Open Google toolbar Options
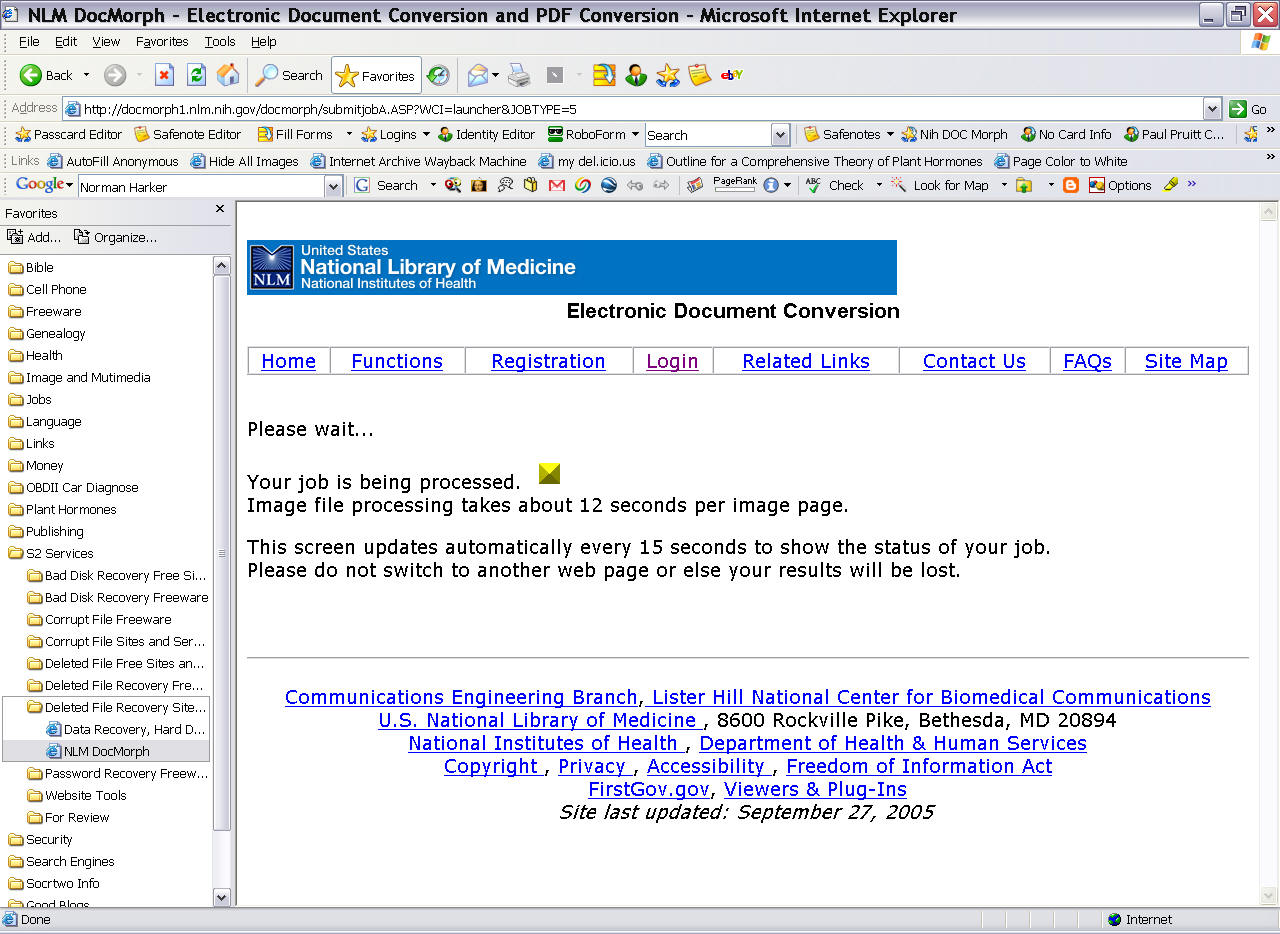The width and height of the screenshot is (1280, 934). (1119, 185)
